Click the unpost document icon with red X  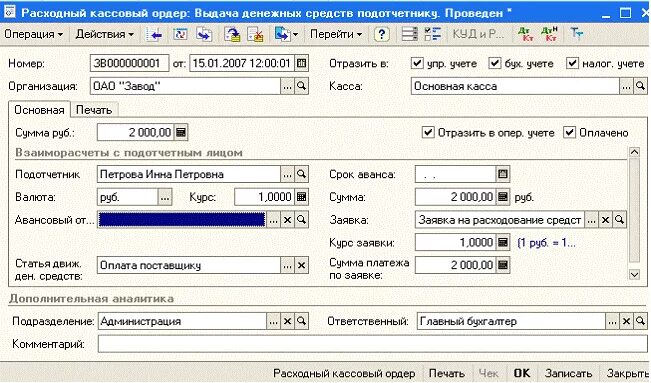255,34
